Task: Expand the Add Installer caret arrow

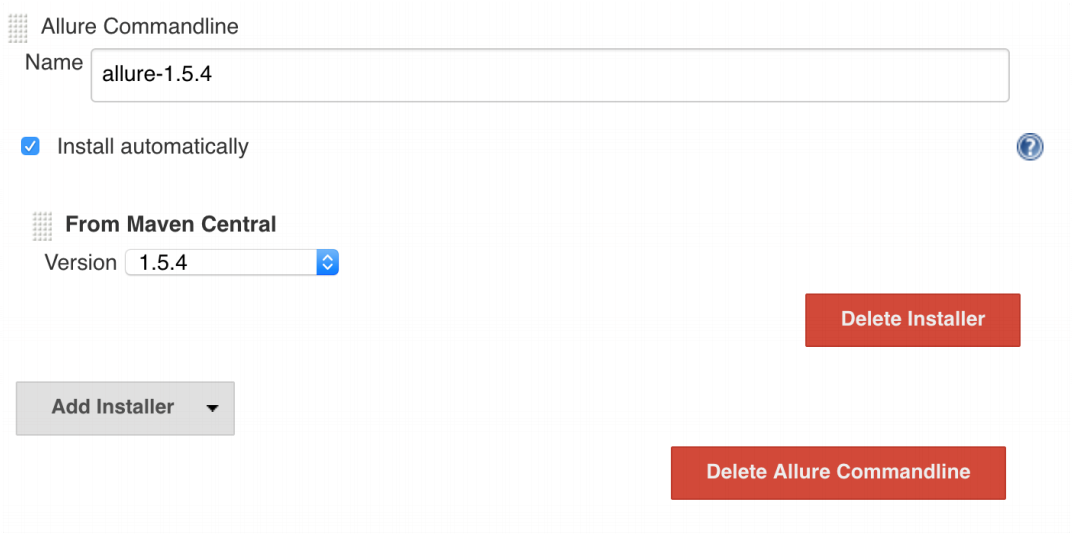Action: click(211, 408)
